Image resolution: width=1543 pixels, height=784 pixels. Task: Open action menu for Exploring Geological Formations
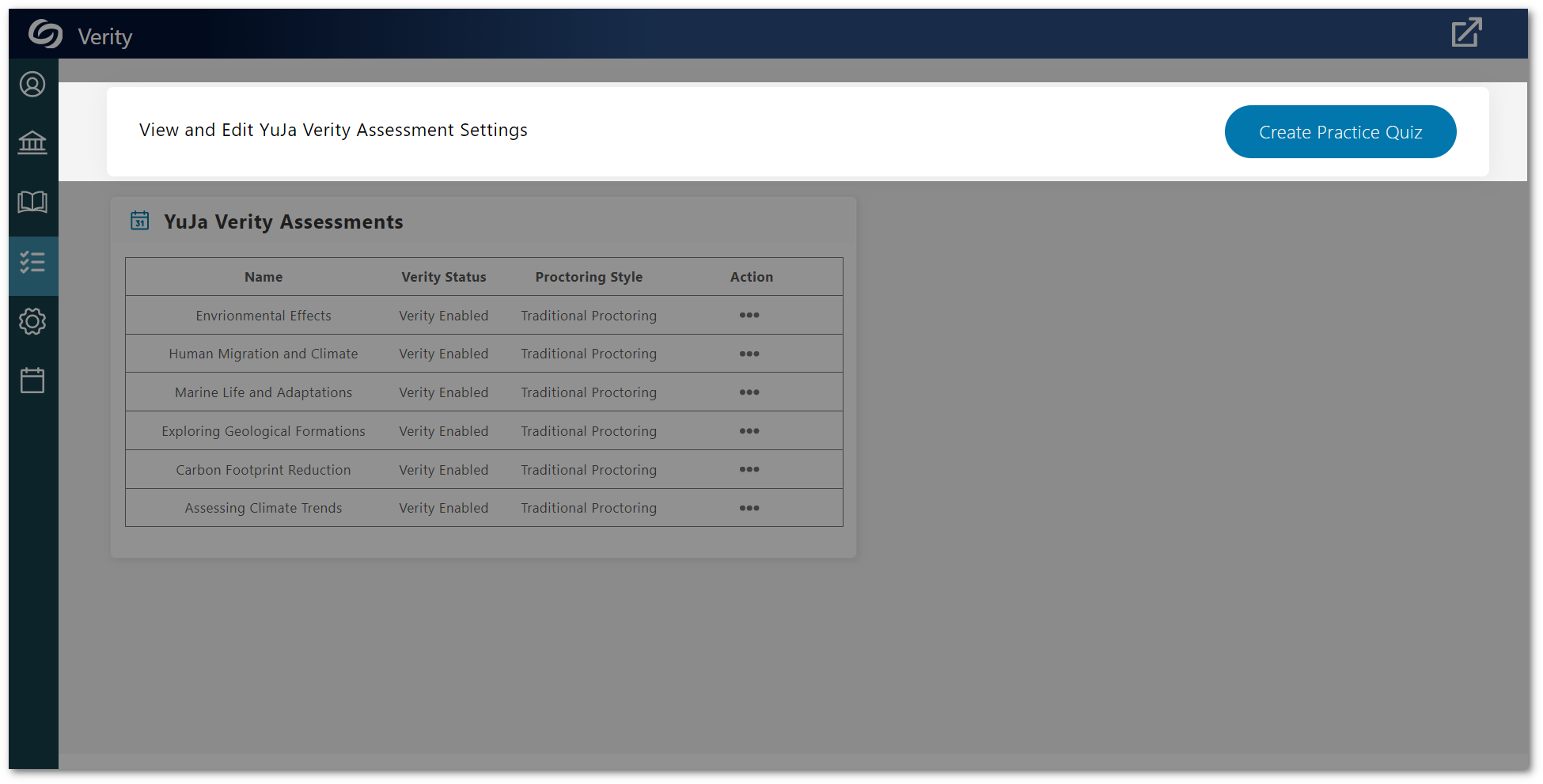tap(749, 430)
